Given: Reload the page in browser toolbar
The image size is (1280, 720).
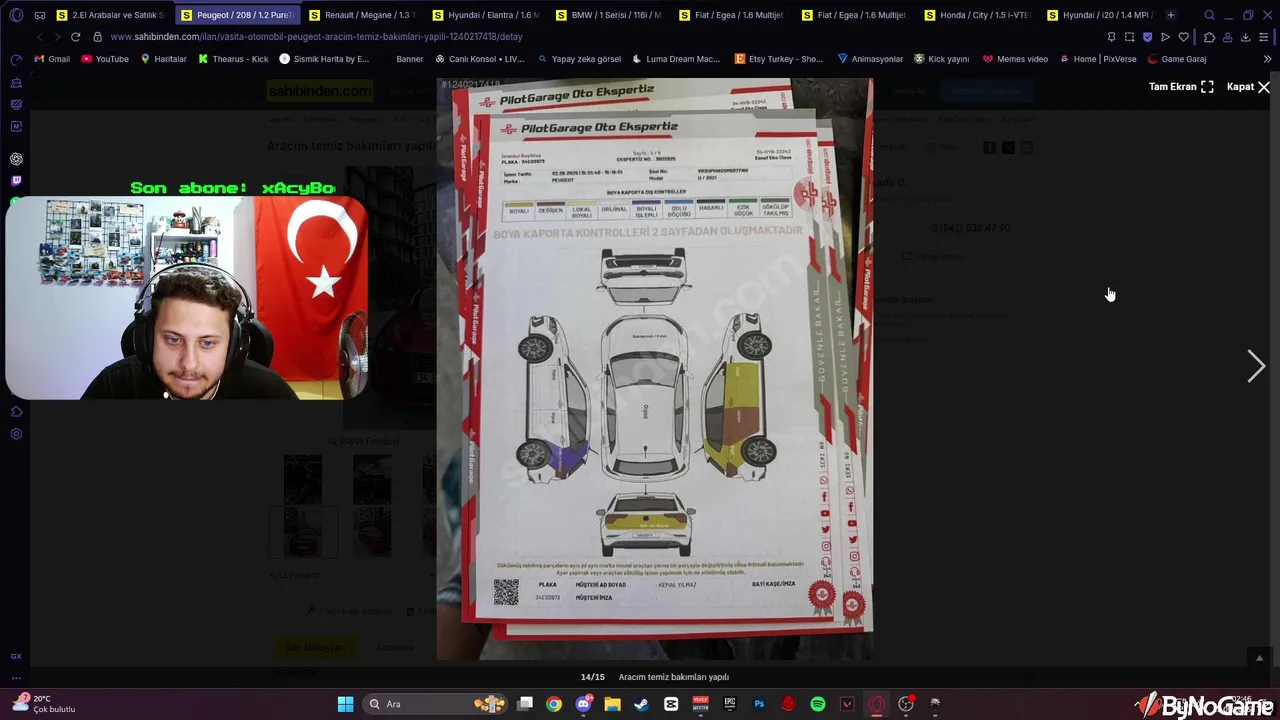Looking at the screenshot, I should [x=75, y=37].
